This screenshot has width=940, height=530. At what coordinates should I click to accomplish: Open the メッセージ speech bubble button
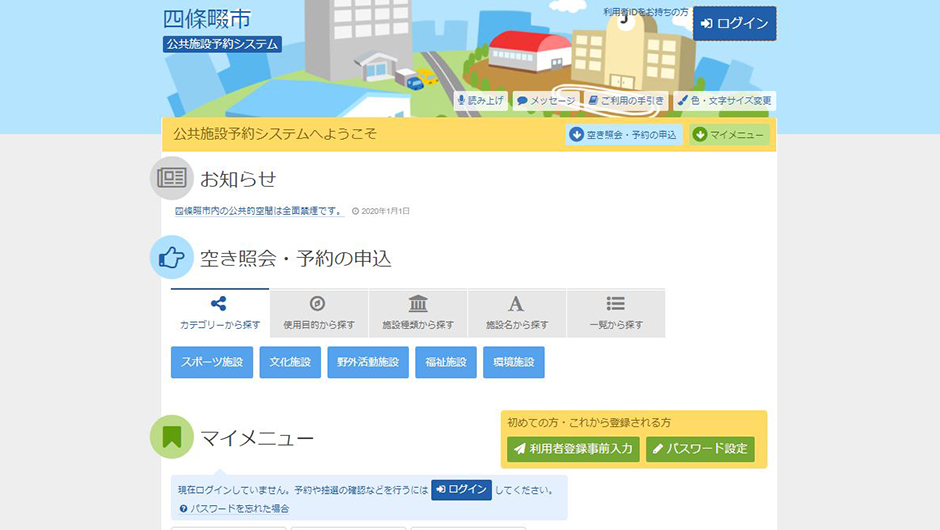click(545, 101)
